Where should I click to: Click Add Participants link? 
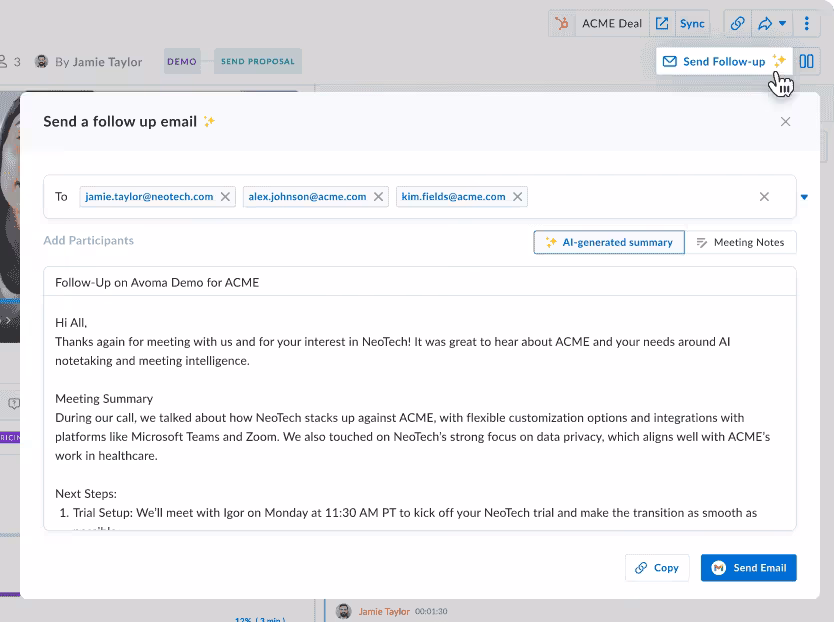click(x=88, y=241)
